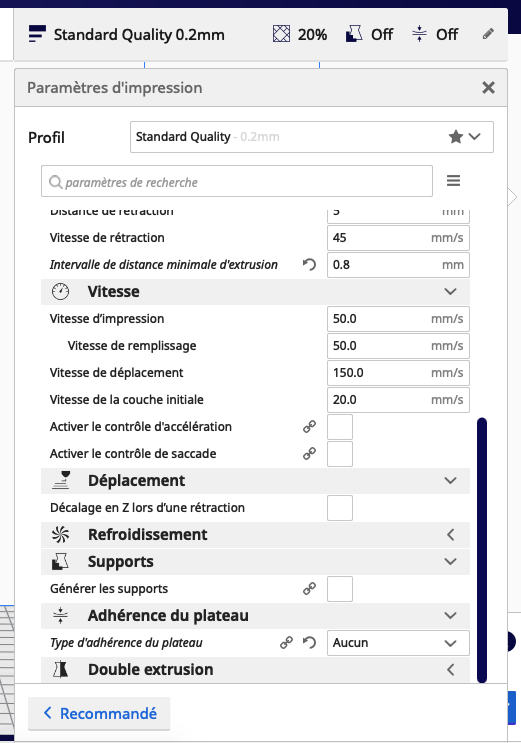Click the Double extrusion header label
Viewport: 521px width, 743px height.
point(151,670)
